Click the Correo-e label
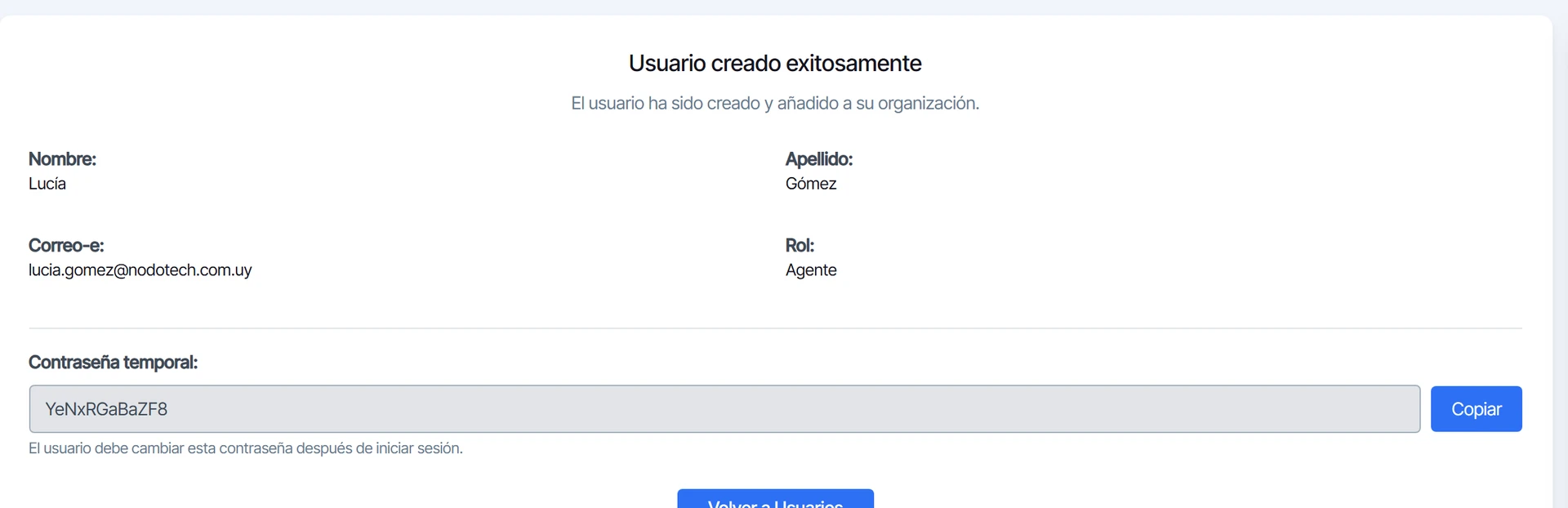 66,246
